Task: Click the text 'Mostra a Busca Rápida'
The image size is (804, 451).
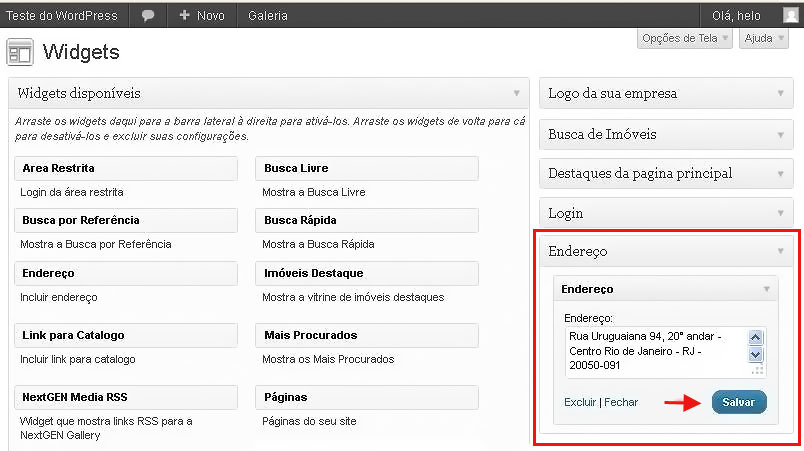Action: (x=318, y=244)
